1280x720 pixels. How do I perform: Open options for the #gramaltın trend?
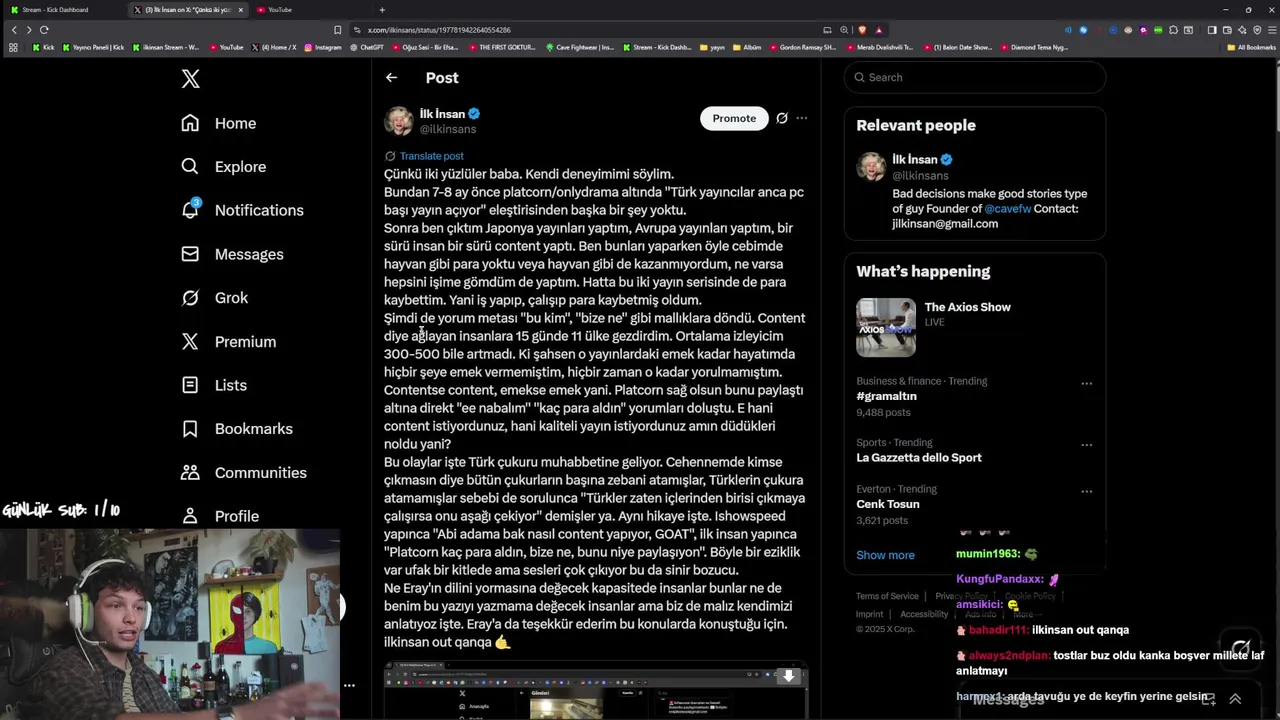pos(1086,383)
